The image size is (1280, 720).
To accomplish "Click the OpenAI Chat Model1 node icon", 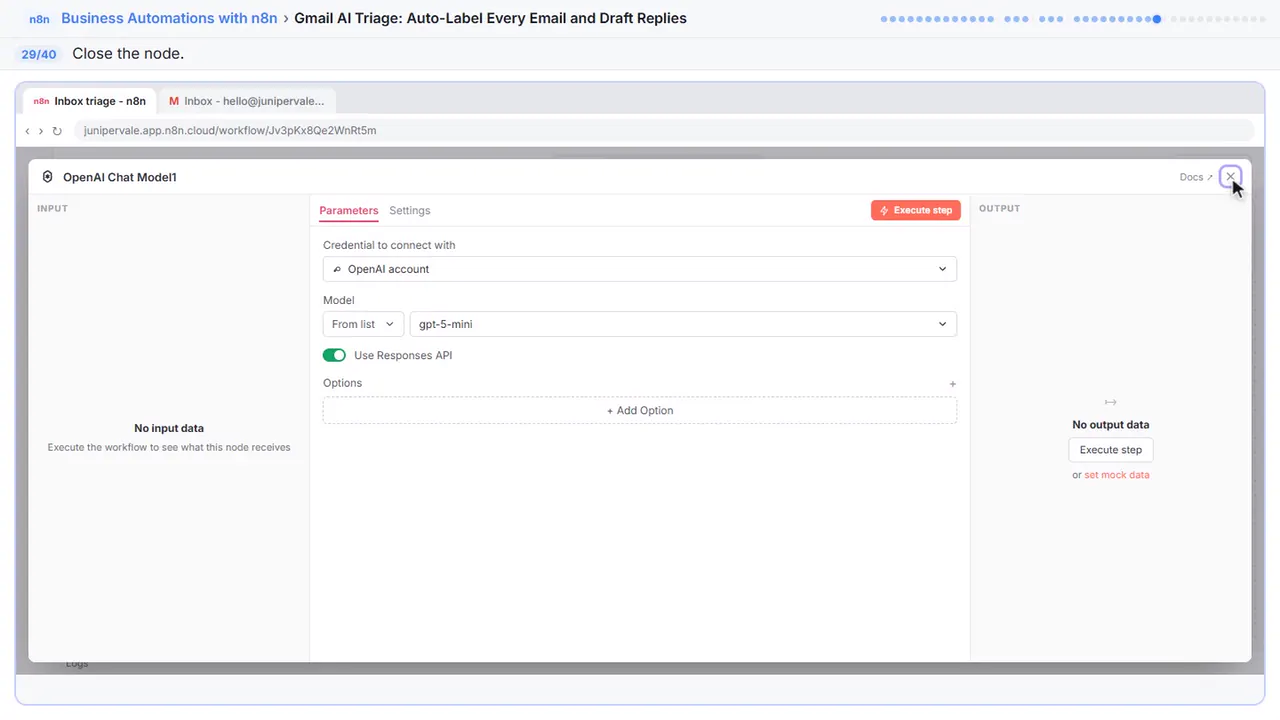I will tap(47, 177).
